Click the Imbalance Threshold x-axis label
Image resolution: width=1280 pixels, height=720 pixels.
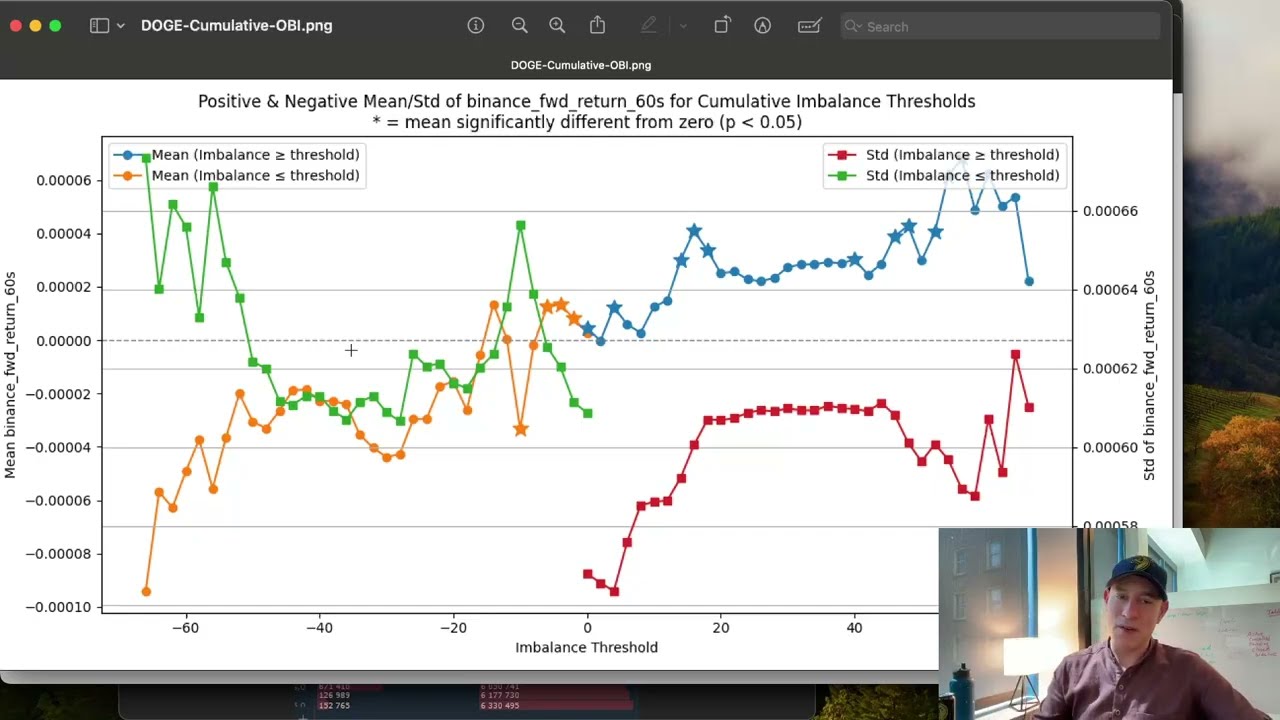[x=586, y=647]
